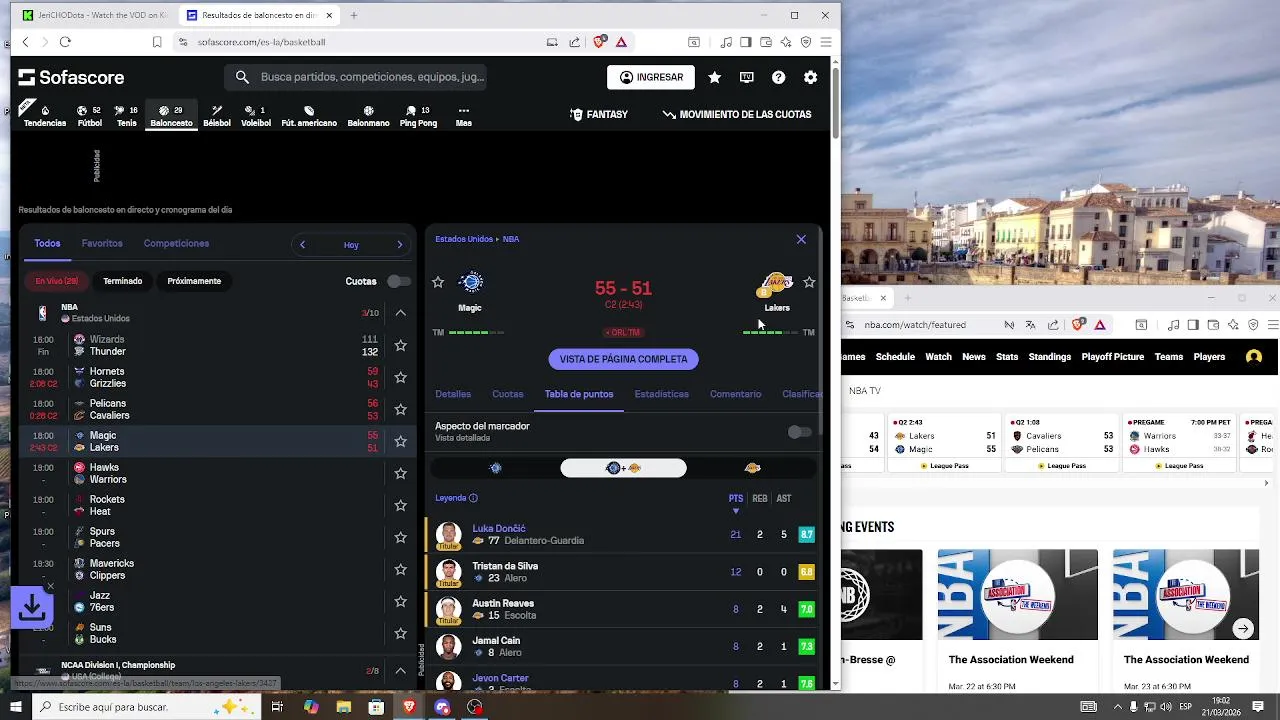Bookmark the Sofascore page

[x=157, y=42]
